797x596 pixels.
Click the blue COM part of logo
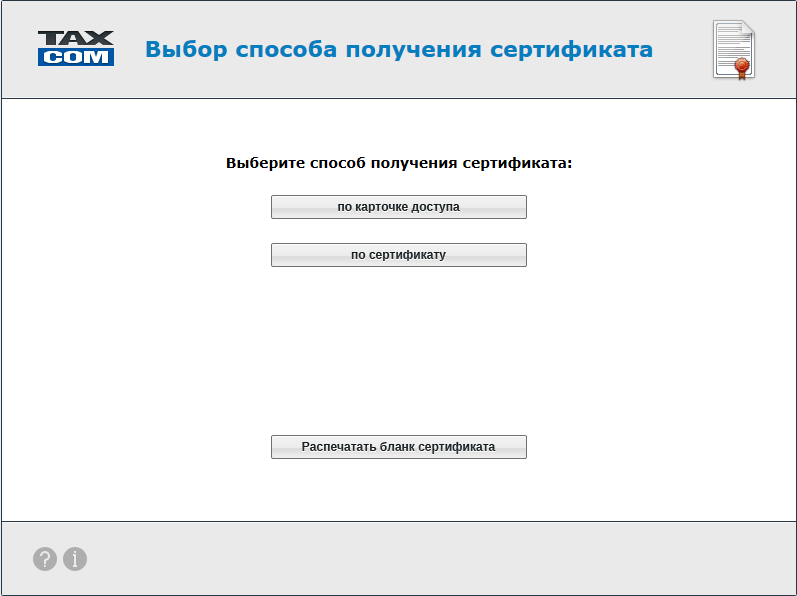click(76, 58)
